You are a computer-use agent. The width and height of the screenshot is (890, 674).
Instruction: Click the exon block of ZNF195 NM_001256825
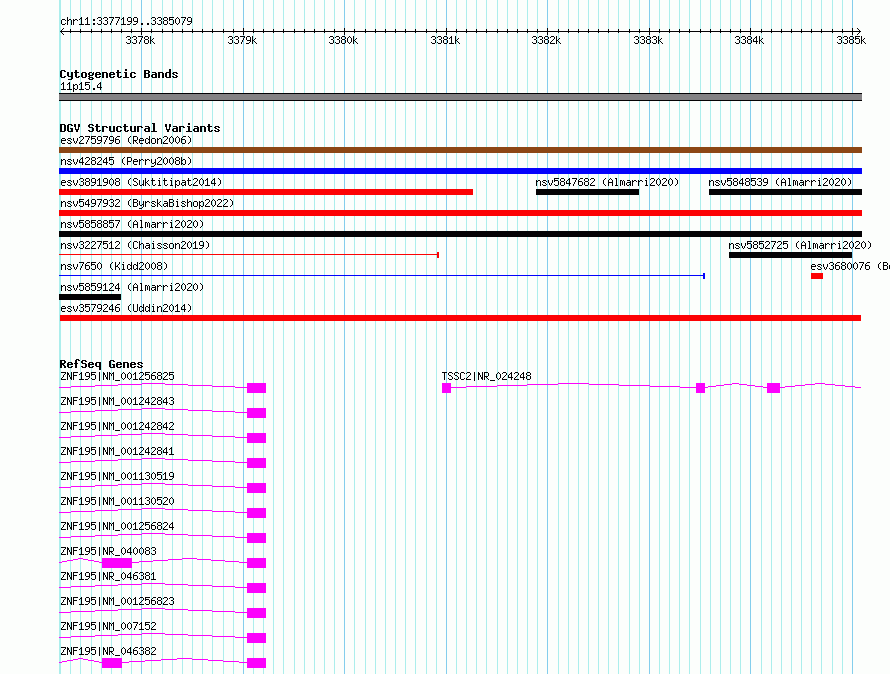(x=257, y=388)
